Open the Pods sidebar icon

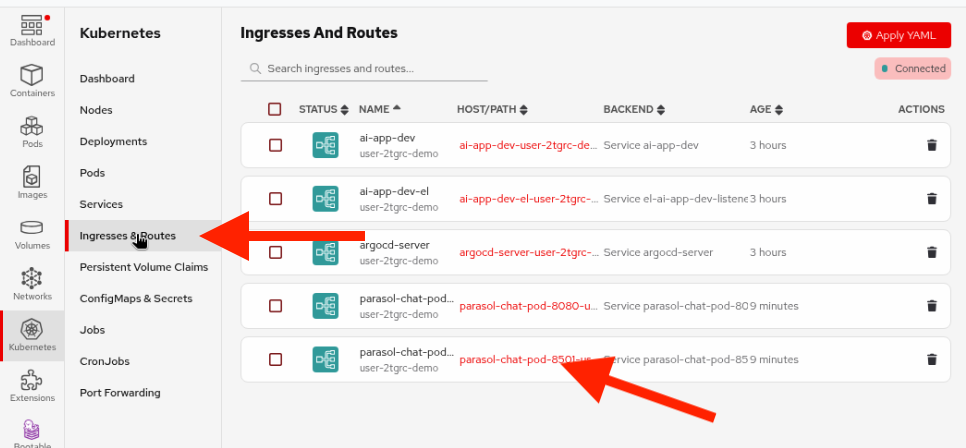pos(32,132)
